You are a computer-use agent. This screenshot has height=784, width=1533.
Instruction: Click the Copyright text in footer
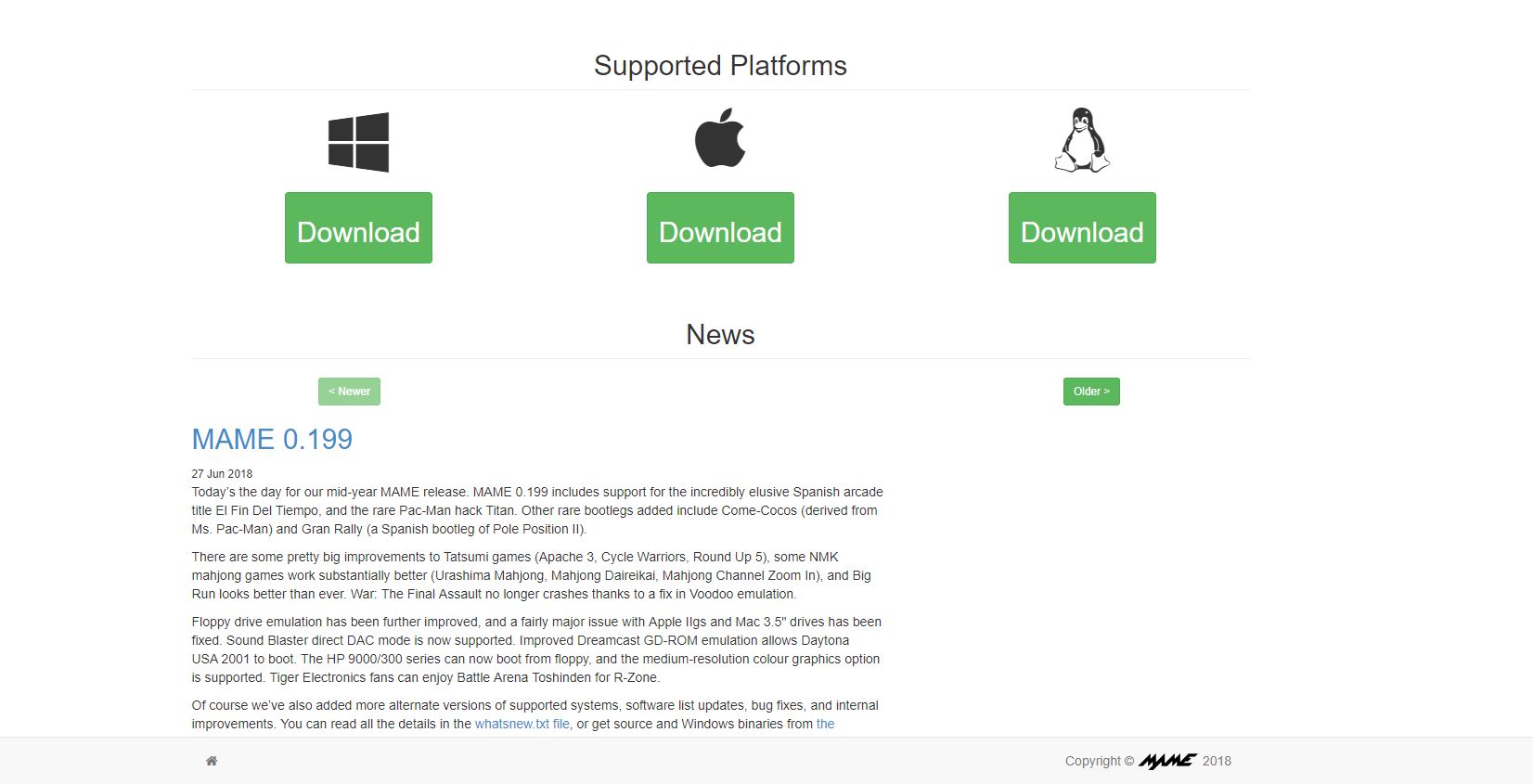click(x=1099, y=761)
